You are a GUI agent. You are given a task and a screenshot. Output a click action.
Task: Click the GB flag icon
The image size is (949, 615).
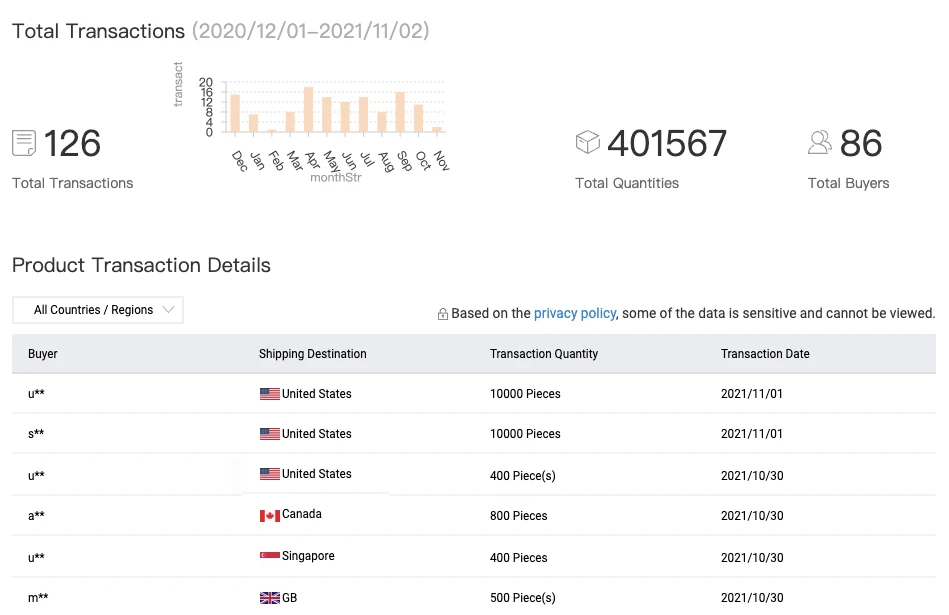(270, 598)
